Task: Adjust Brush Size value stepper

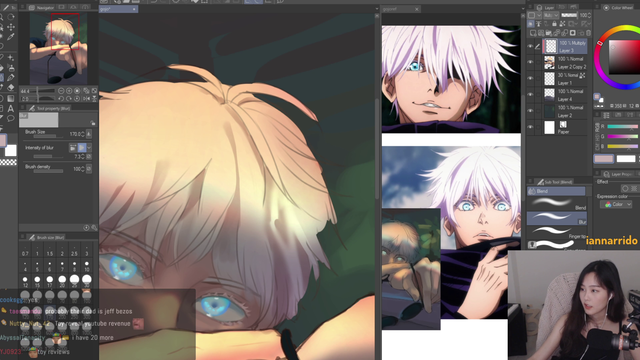Action: click(83, 134)
